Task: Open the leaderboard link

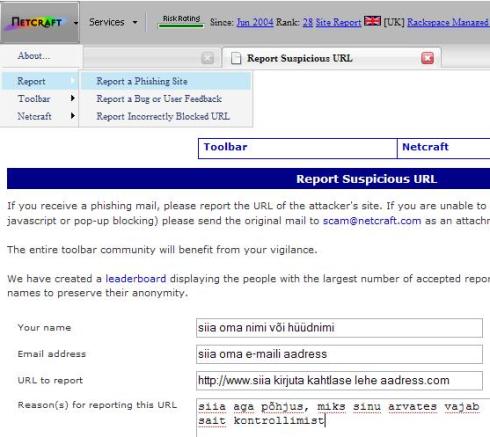Action: pos(136,279)
